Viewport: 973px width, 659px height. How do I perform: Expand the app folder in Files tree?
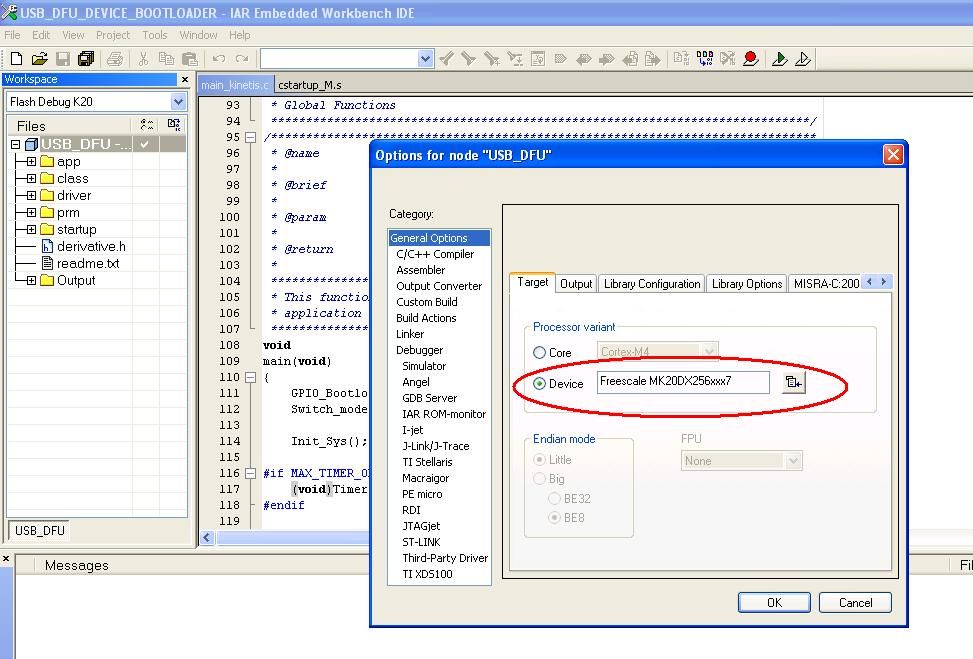click(x=31, y=161)
